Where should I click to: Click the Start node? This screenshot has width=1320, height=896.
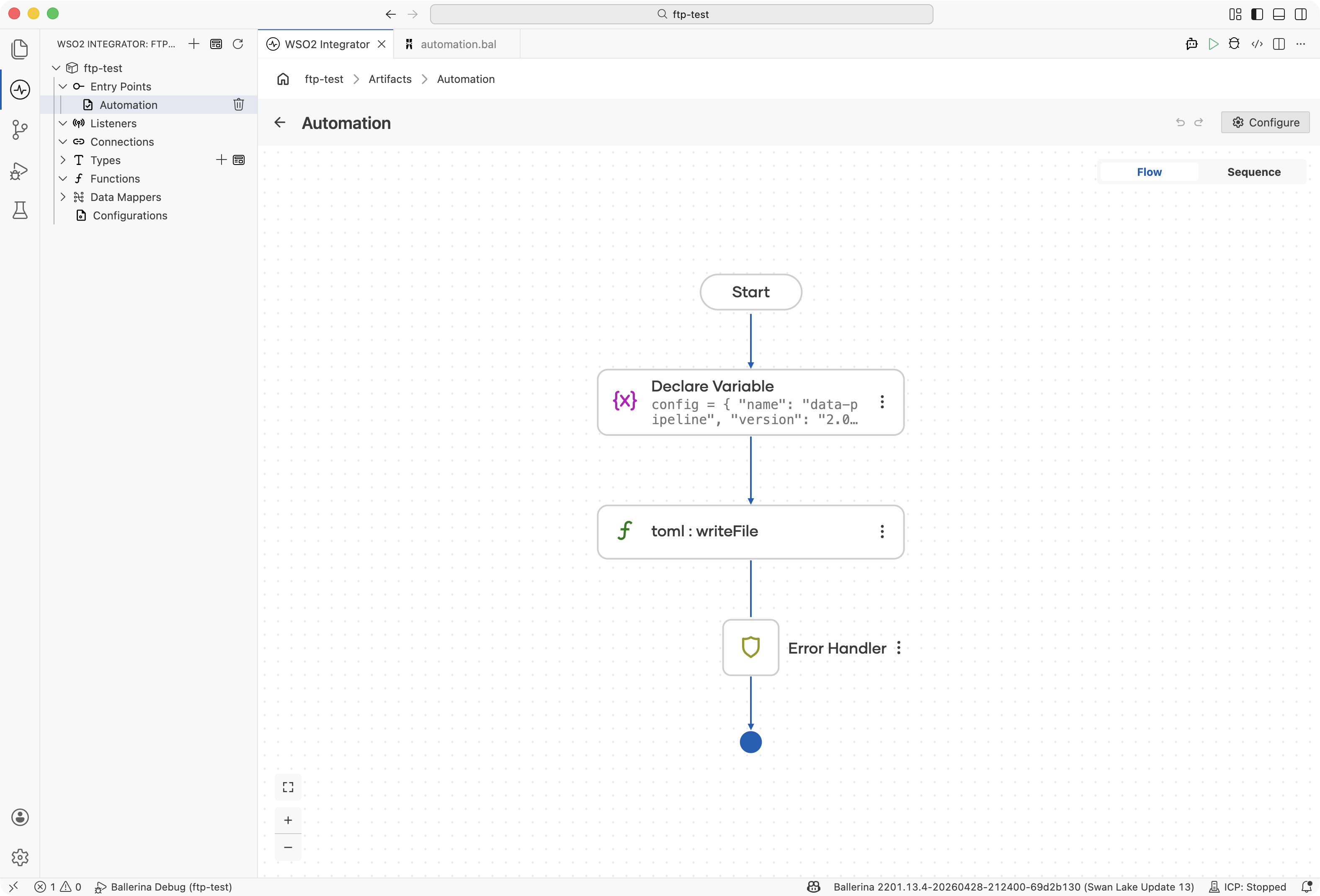point(750,292)
